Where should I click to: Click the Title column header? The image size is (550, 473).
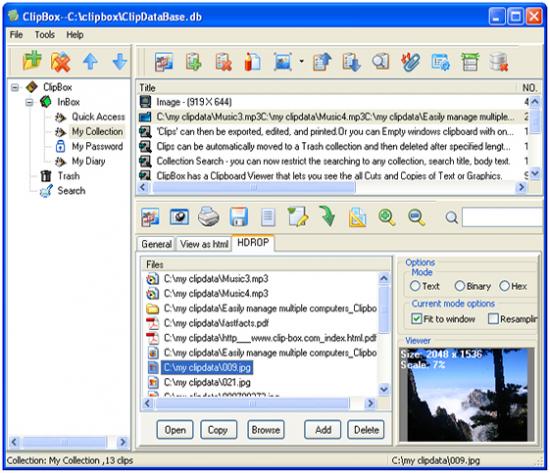(x=326, y=87)
